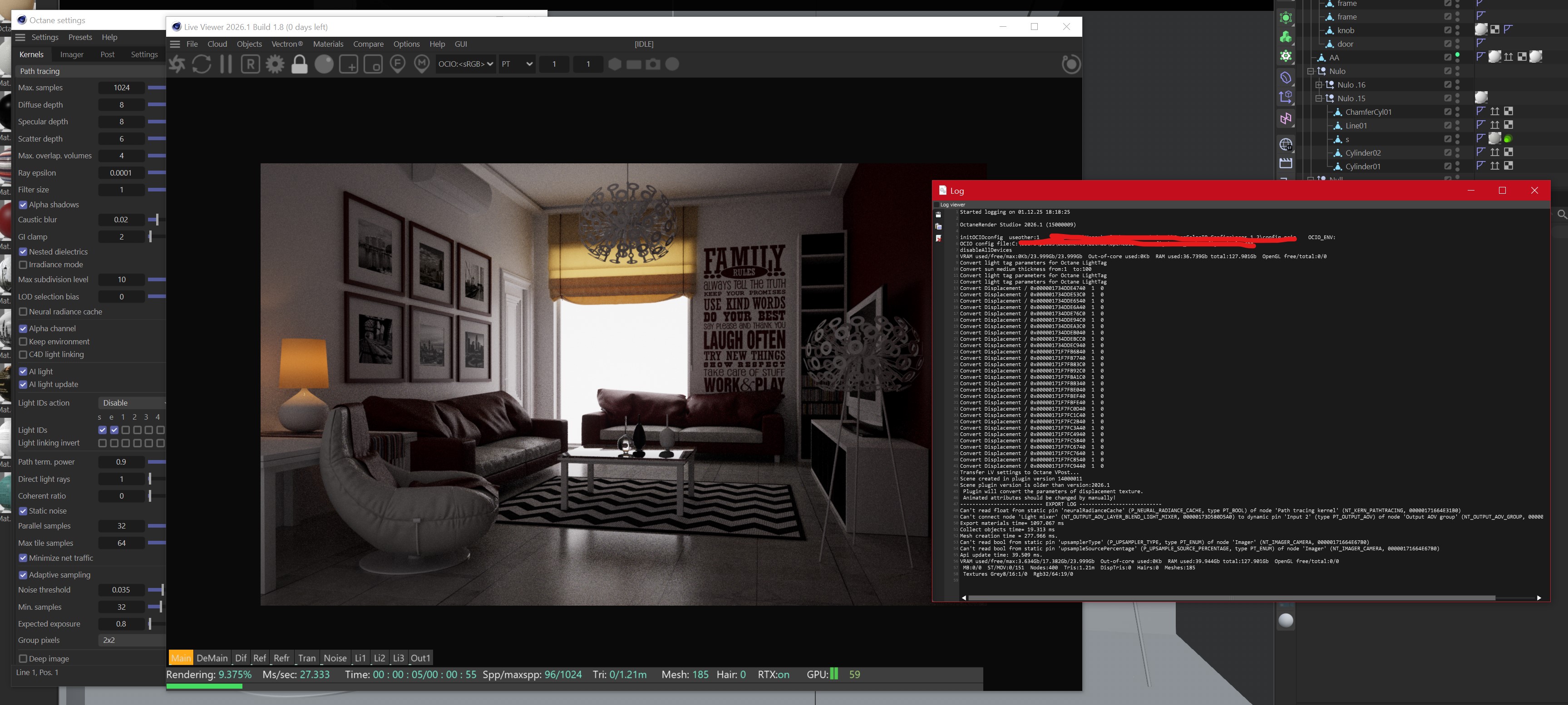Switch to the Imager tab
This screenshot has height=705, width=1568.
[x=72, y=54]
